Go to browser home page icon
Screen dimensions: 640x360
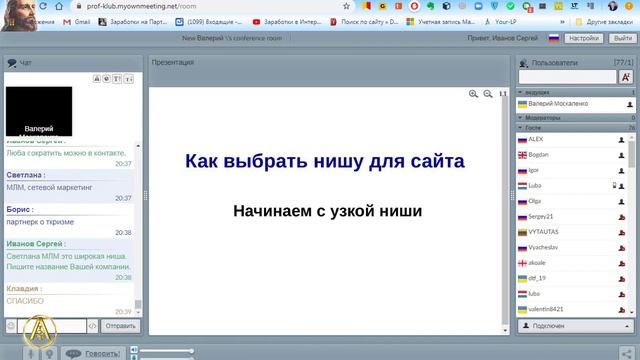59,6
